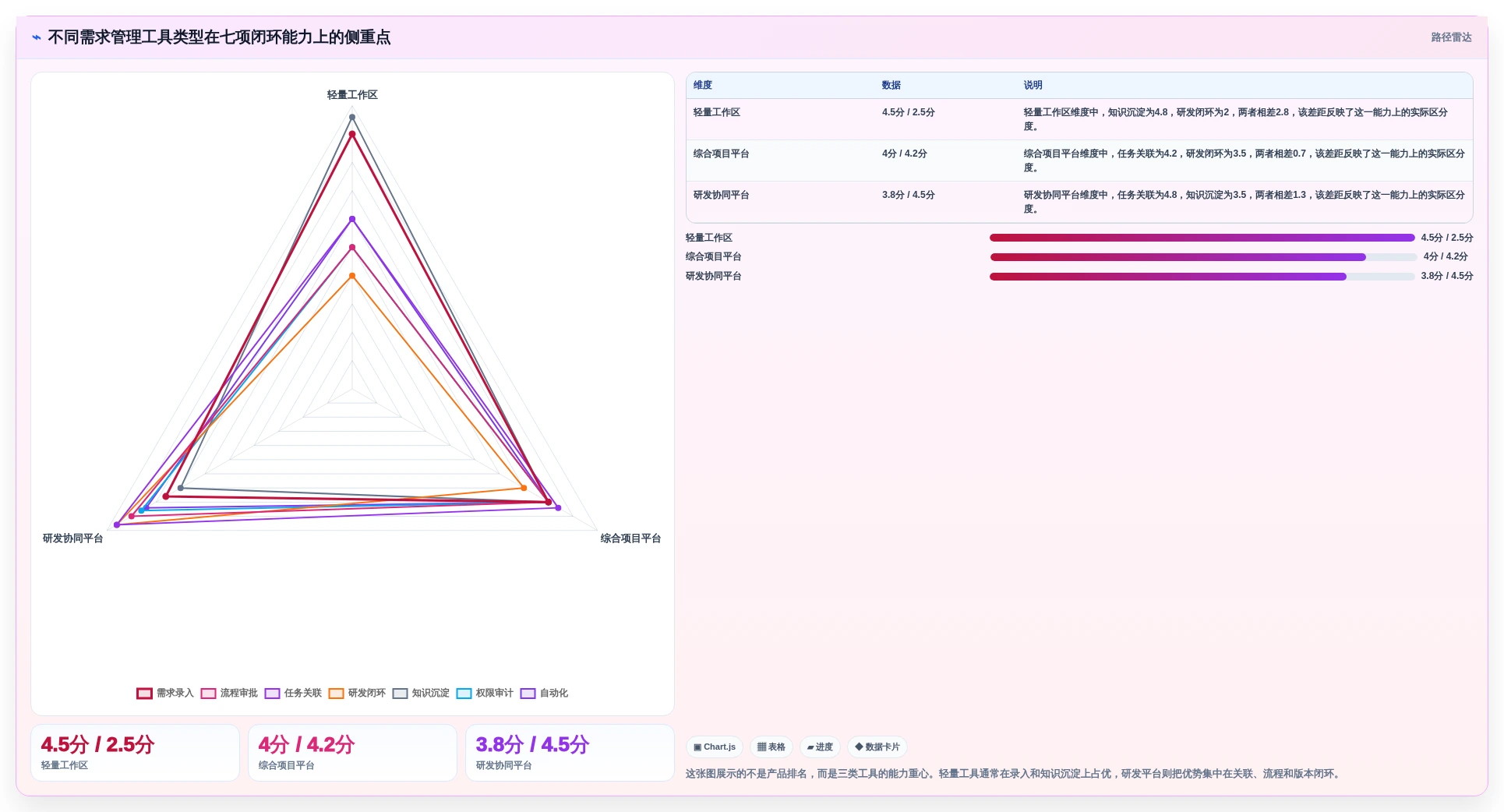Click the 轻量工作区 row description text
Screen dimensions: 1504x812
[x=1236, y=119]
